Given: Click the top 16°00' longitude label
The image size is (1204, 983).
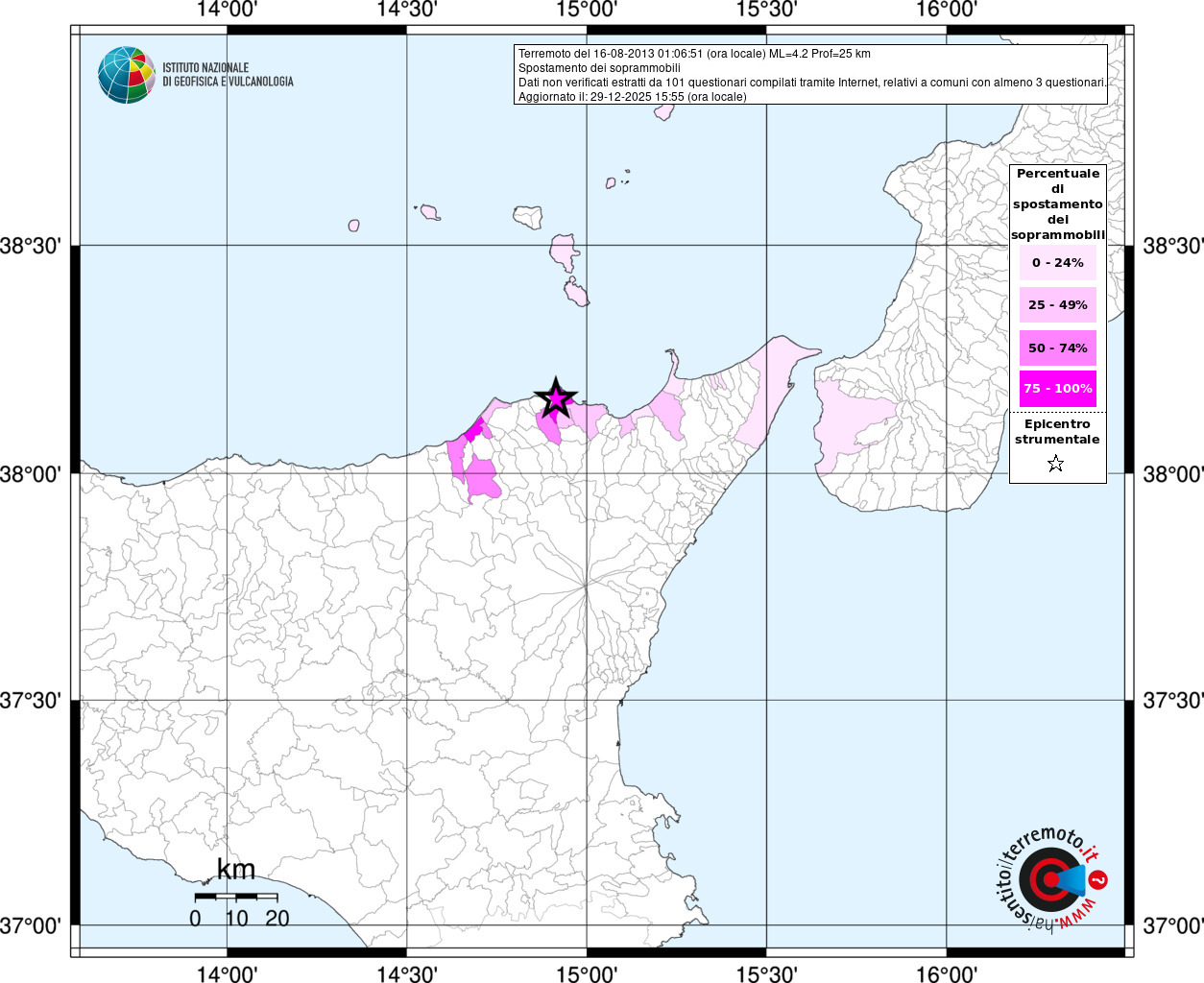Looking at the screenshot, I should [947, 10].
